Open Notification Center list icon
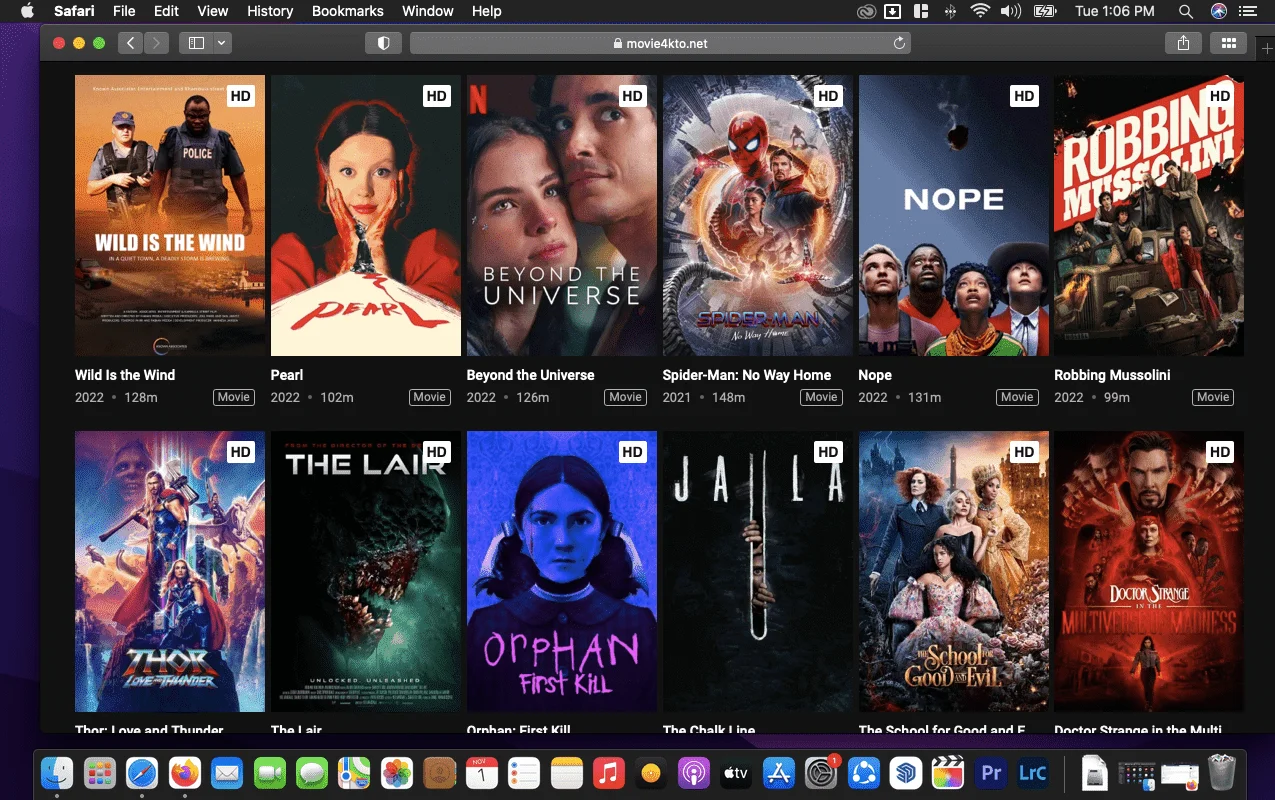Image resolution: width=1275 pixels, height=800 pixels. pyautogui.click(x=1247, y=11)
